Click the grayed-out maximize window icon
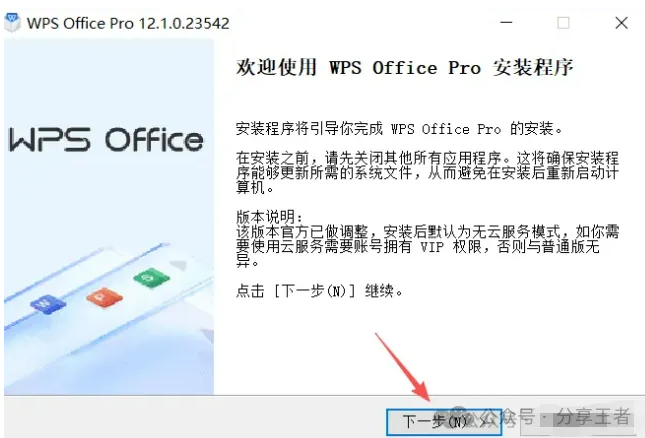This screenshot has height=438, width=645. point(563,23)
